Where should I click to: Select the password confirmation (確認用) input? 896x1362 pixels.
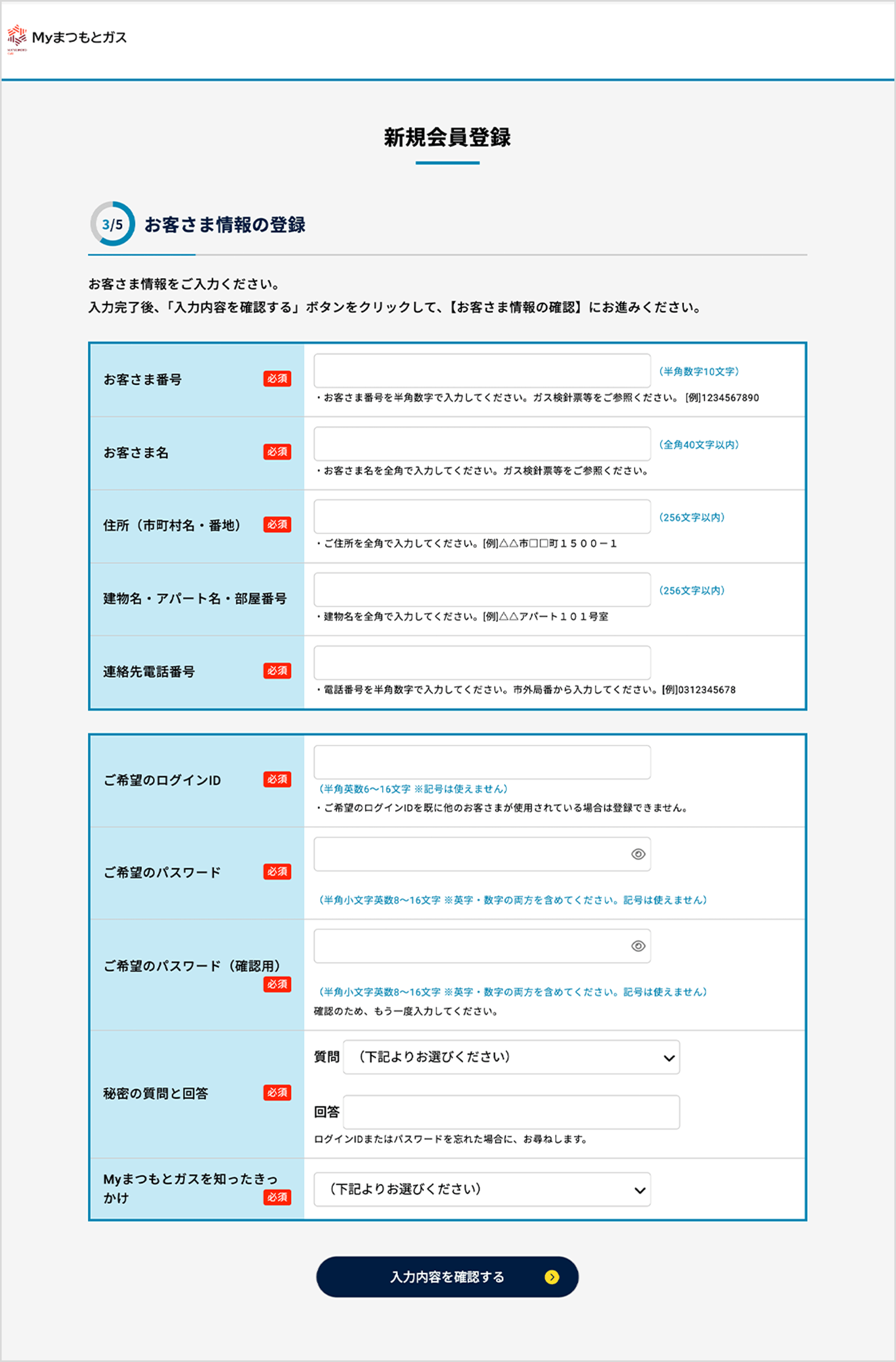pos(469,946)
